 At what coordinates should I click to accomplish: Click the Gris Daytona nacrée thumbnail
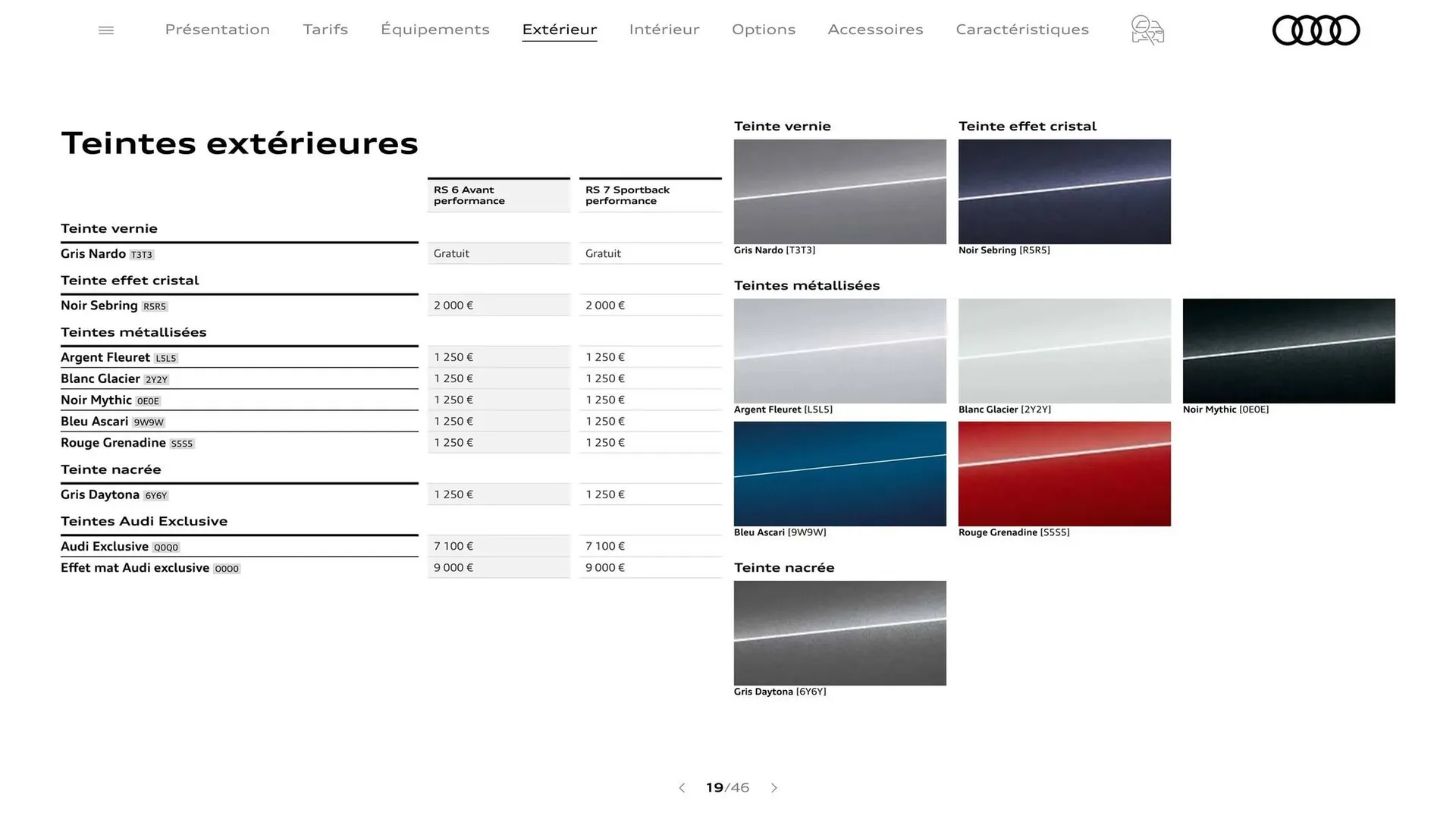click(x=839, y=633)
